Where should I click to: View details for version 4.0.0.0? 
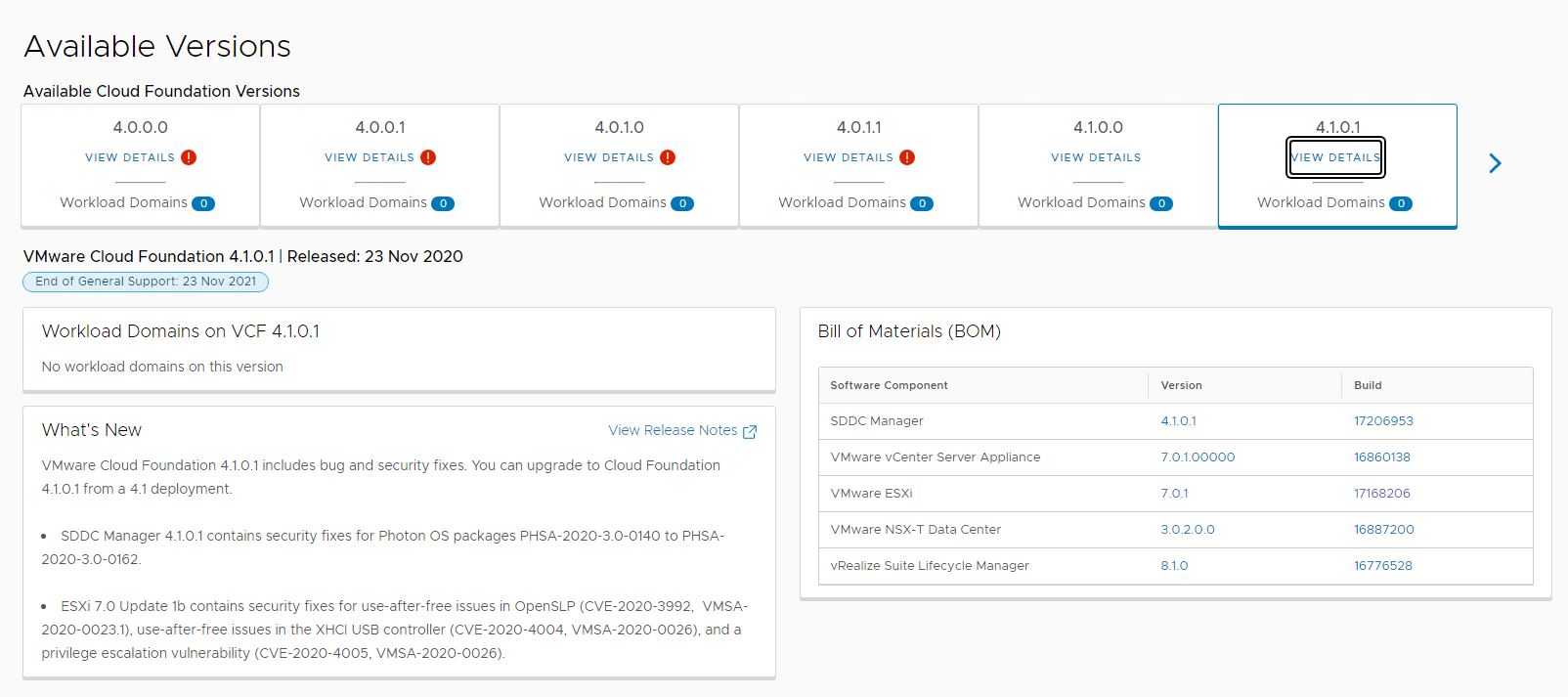130,157
